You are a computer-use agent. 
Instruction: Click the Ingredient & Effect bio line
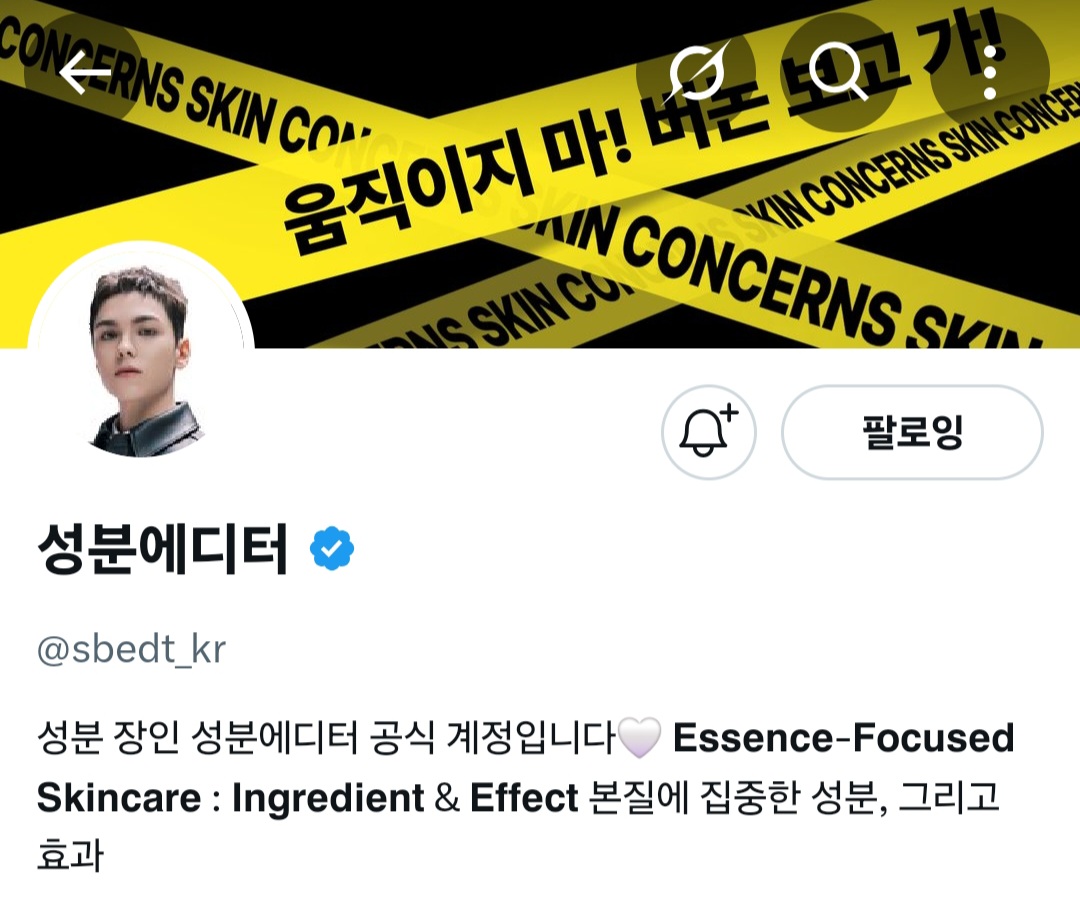click(405, 797)
